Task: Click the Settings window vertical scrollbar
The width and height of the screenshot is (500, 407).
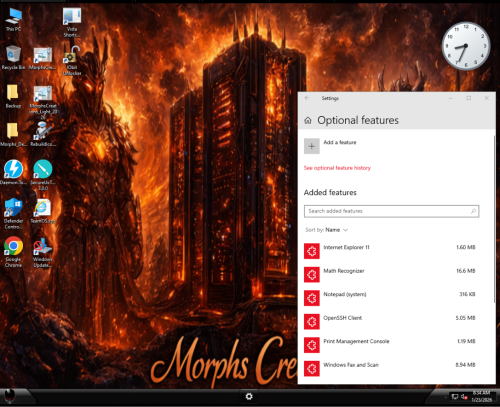Action: (495, 219)
